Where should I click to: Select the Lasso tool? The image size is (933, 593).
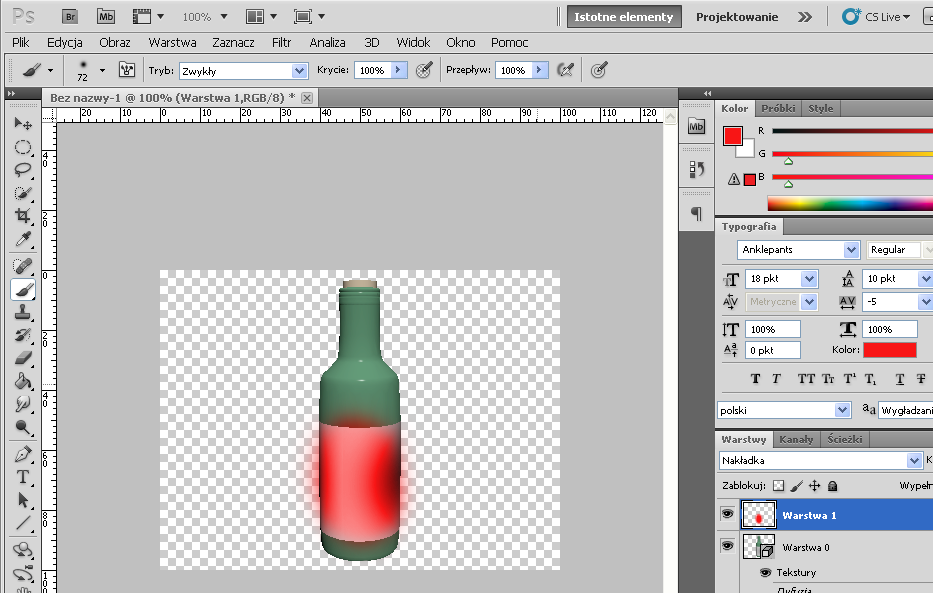click(23, 170)
